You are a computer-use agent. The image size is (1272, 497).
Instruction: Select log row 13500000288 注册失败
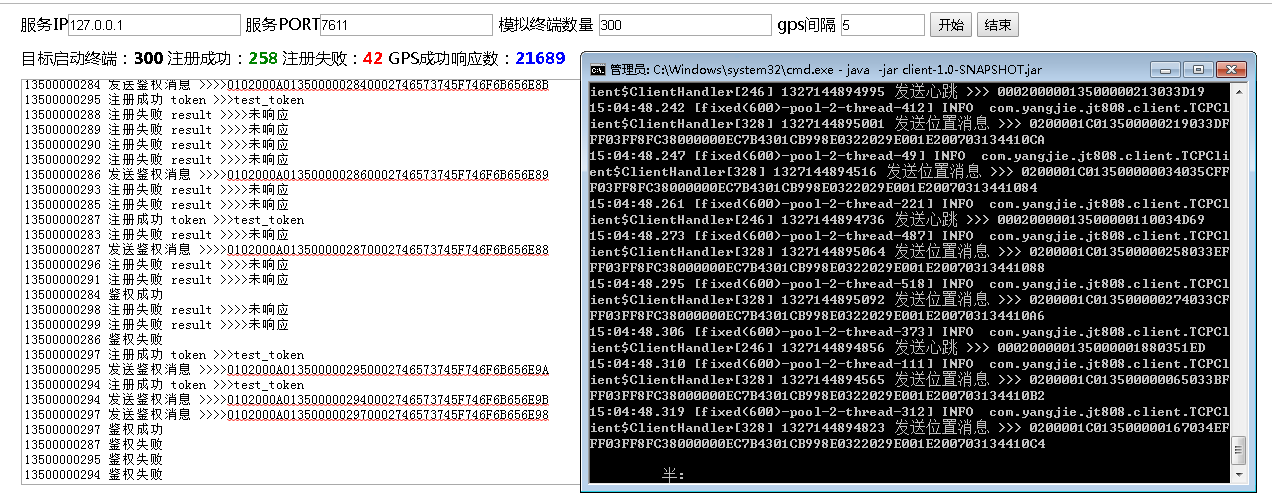click(156, 115)
